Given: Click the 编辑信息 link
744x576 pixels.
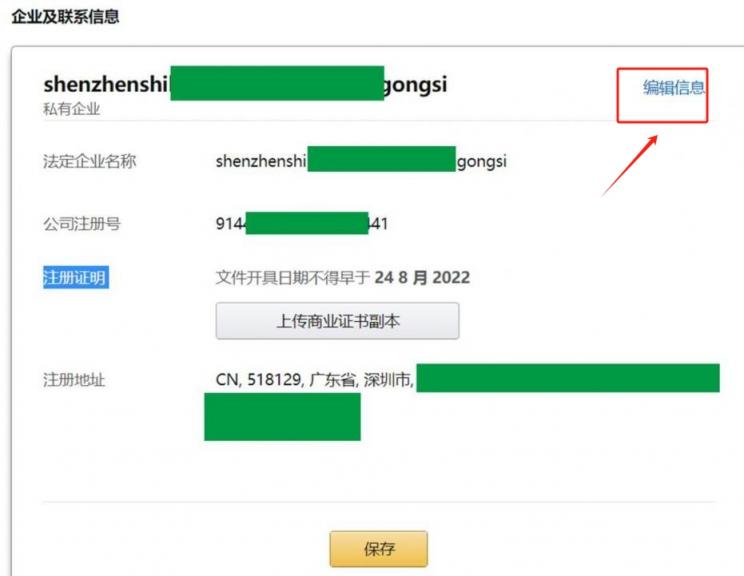Looking at the screenshot, I should coord(673,88).
